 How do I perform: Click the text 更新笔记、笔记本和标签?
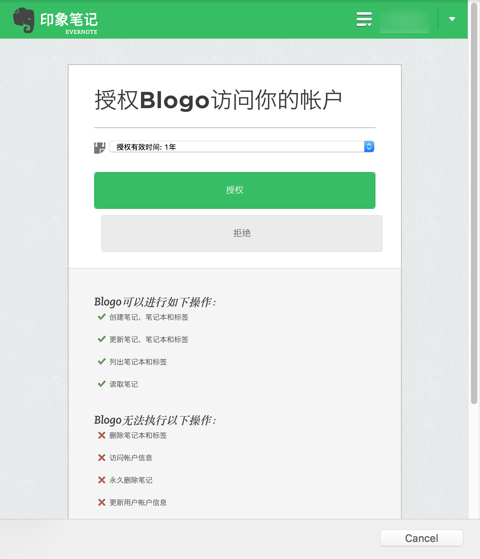(x=149, y=340)
